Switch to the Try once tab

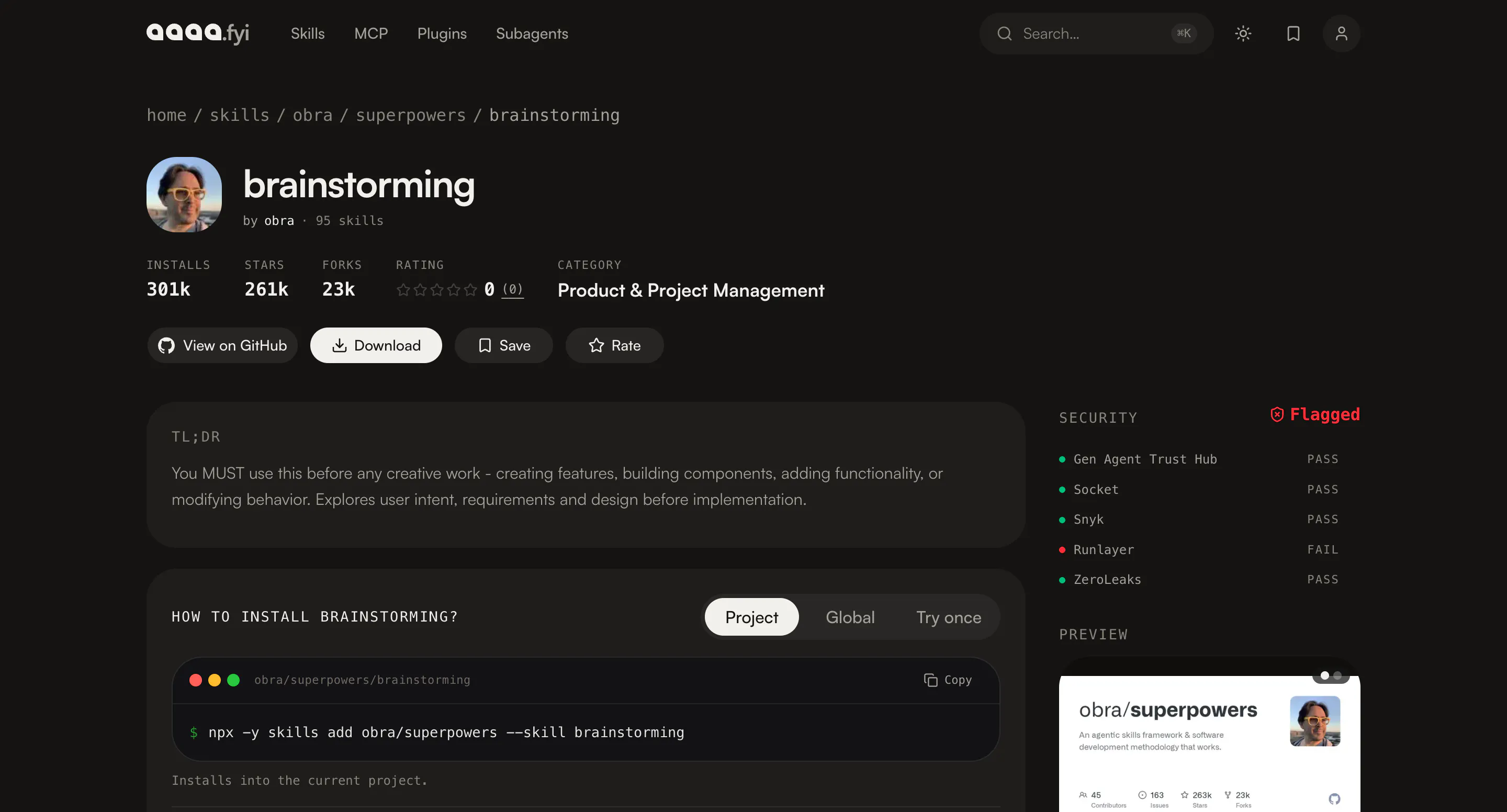coord(948,617)
